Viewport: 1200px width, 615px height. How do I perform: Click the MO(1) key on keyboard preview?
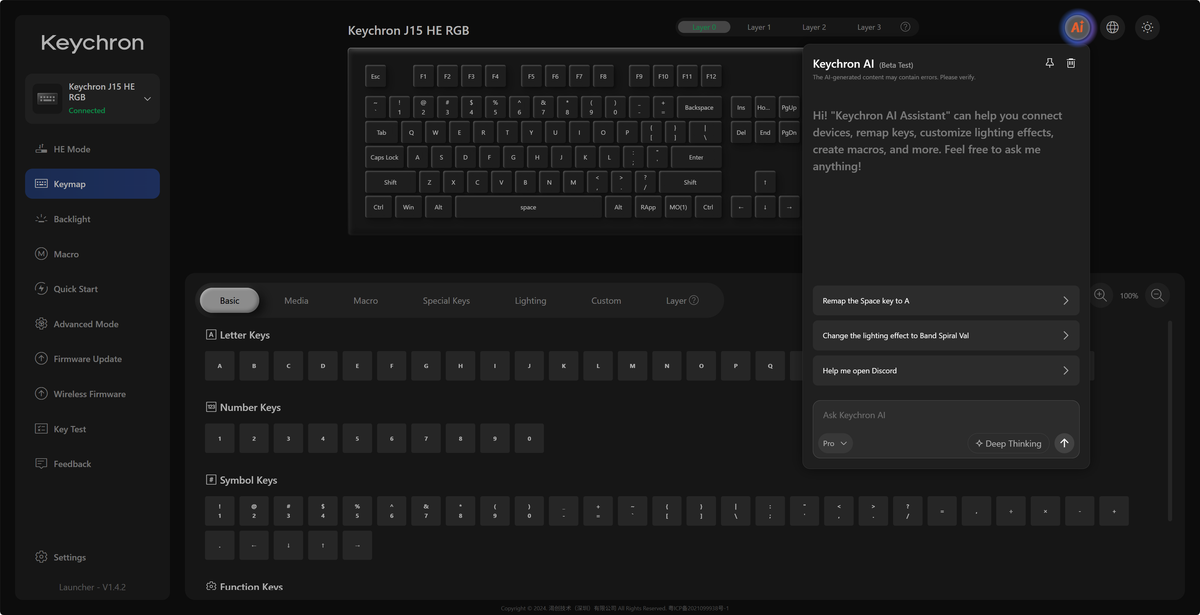678,207
